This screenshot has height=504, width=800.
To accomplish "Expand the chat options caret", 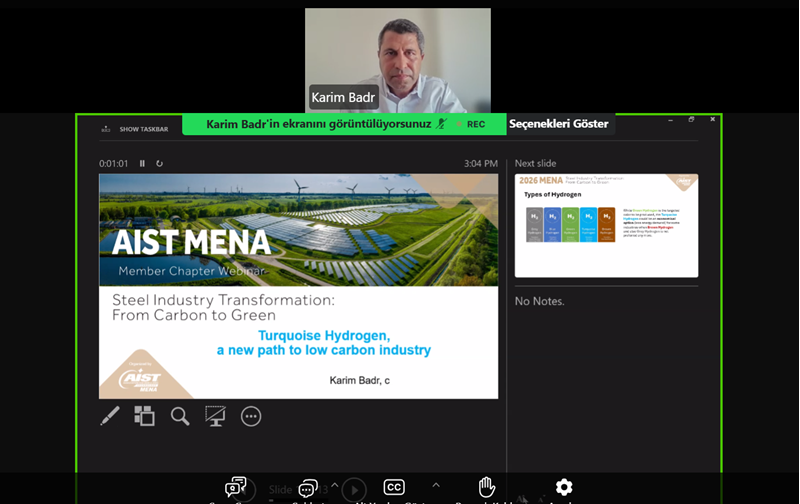I will point(335,485).
